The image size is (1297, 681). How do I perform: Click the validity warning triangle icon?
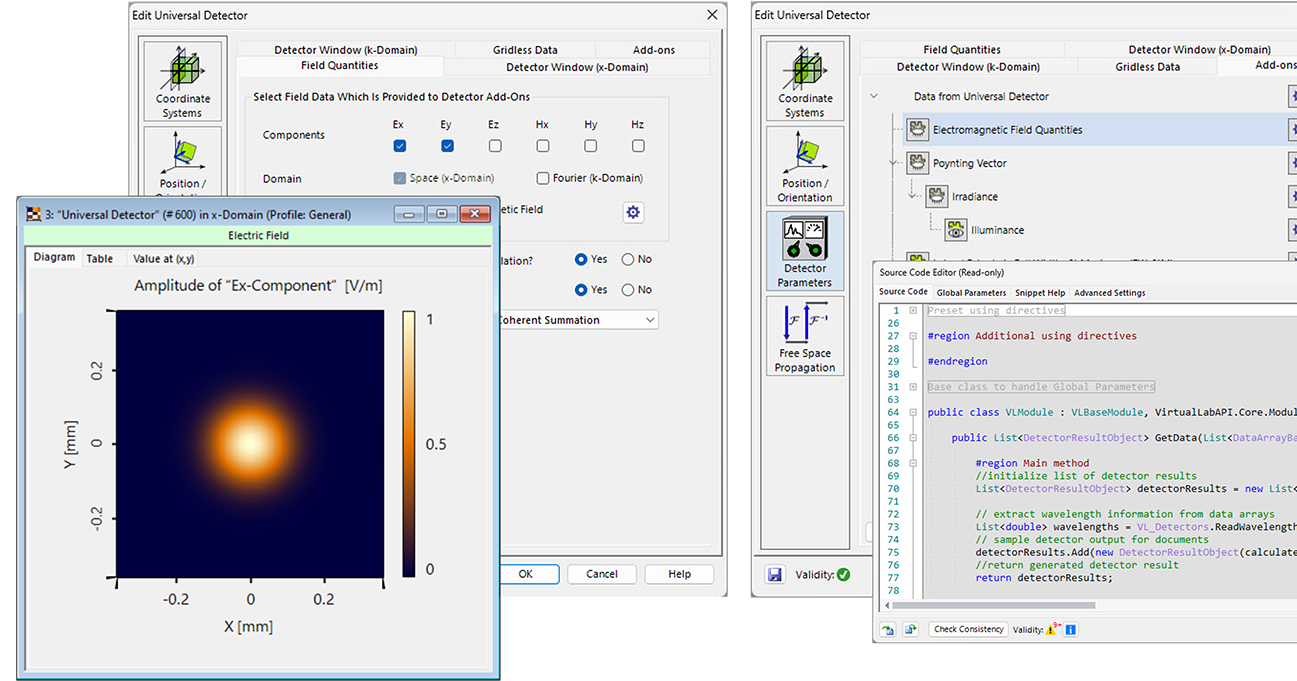click(x=1052, y=630)
